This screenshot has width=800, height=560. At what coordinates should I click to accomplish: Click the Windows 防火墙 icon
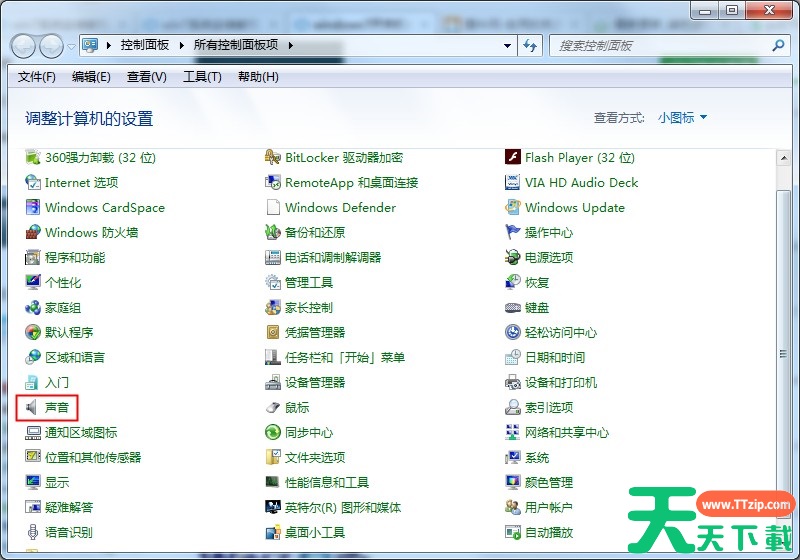[33, 233]
